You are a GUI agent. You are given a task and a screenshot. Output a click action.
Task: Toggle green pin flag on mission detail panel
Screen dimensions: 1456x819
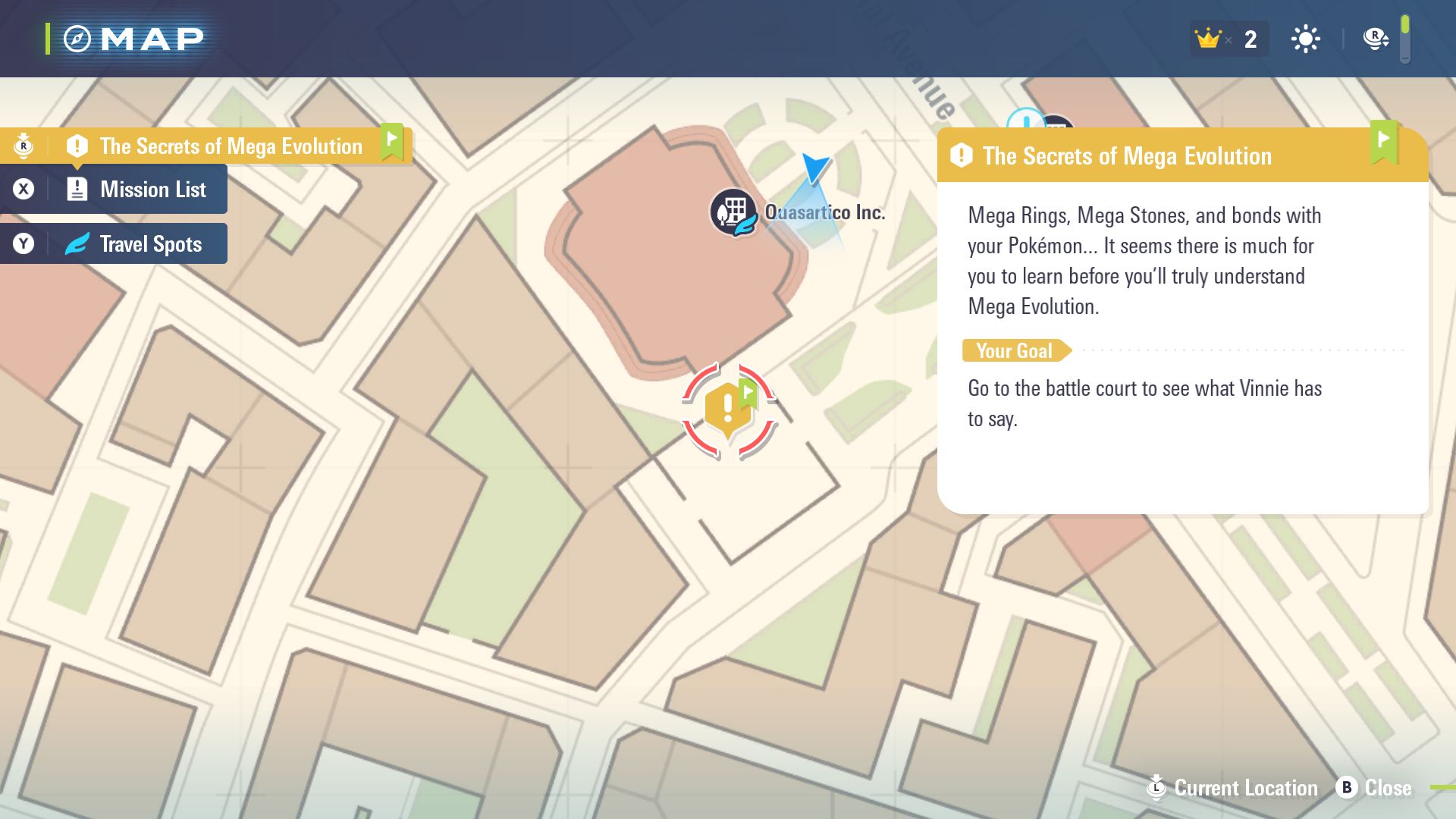[1383, 141]
